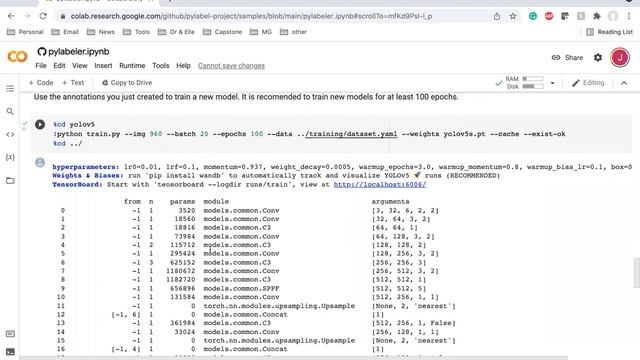Click the green Grammarly extension icon
Screen dimensions: 640x360
coord(533,16)
